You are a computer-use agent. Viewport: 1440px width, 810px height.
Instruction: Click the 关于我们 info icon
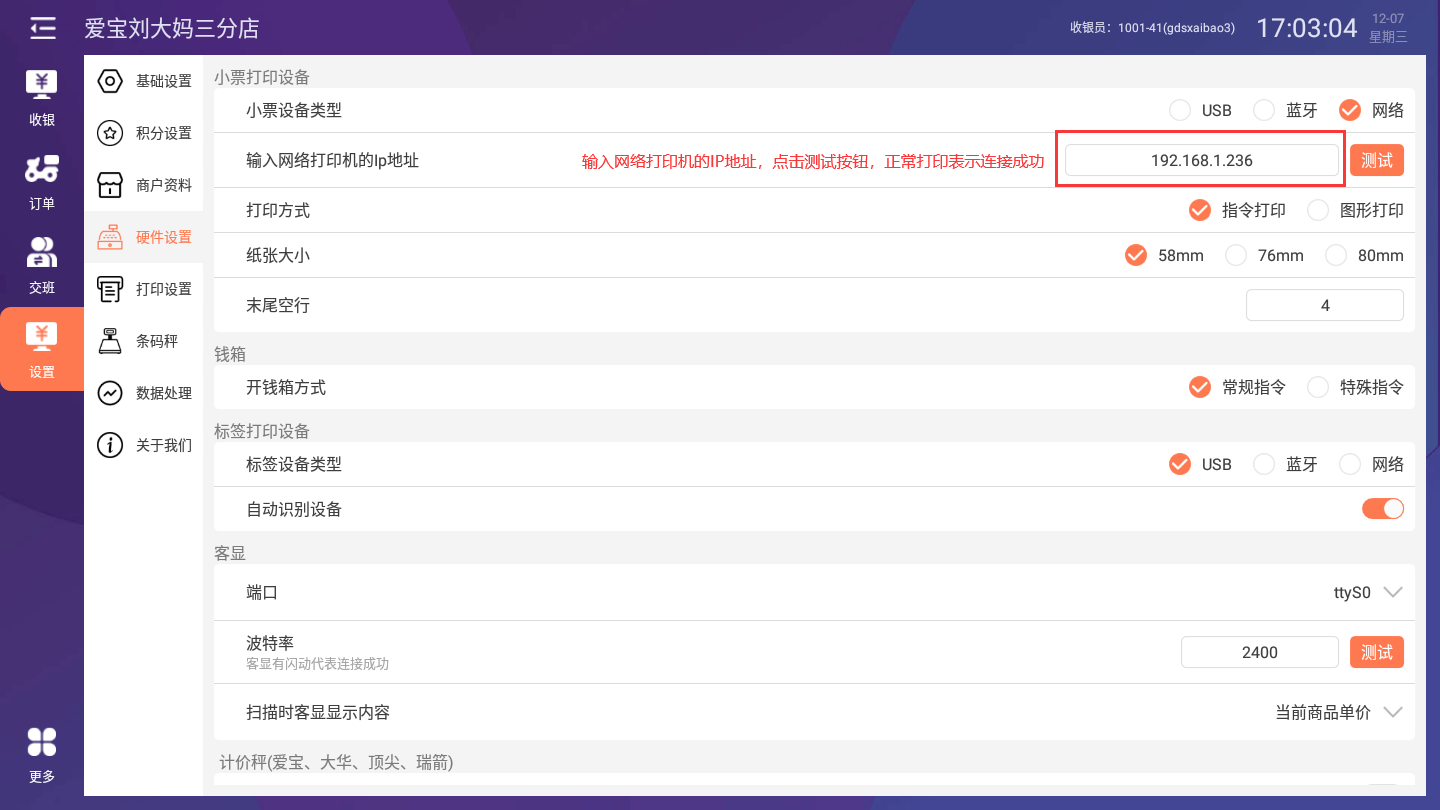coord(109,445)
